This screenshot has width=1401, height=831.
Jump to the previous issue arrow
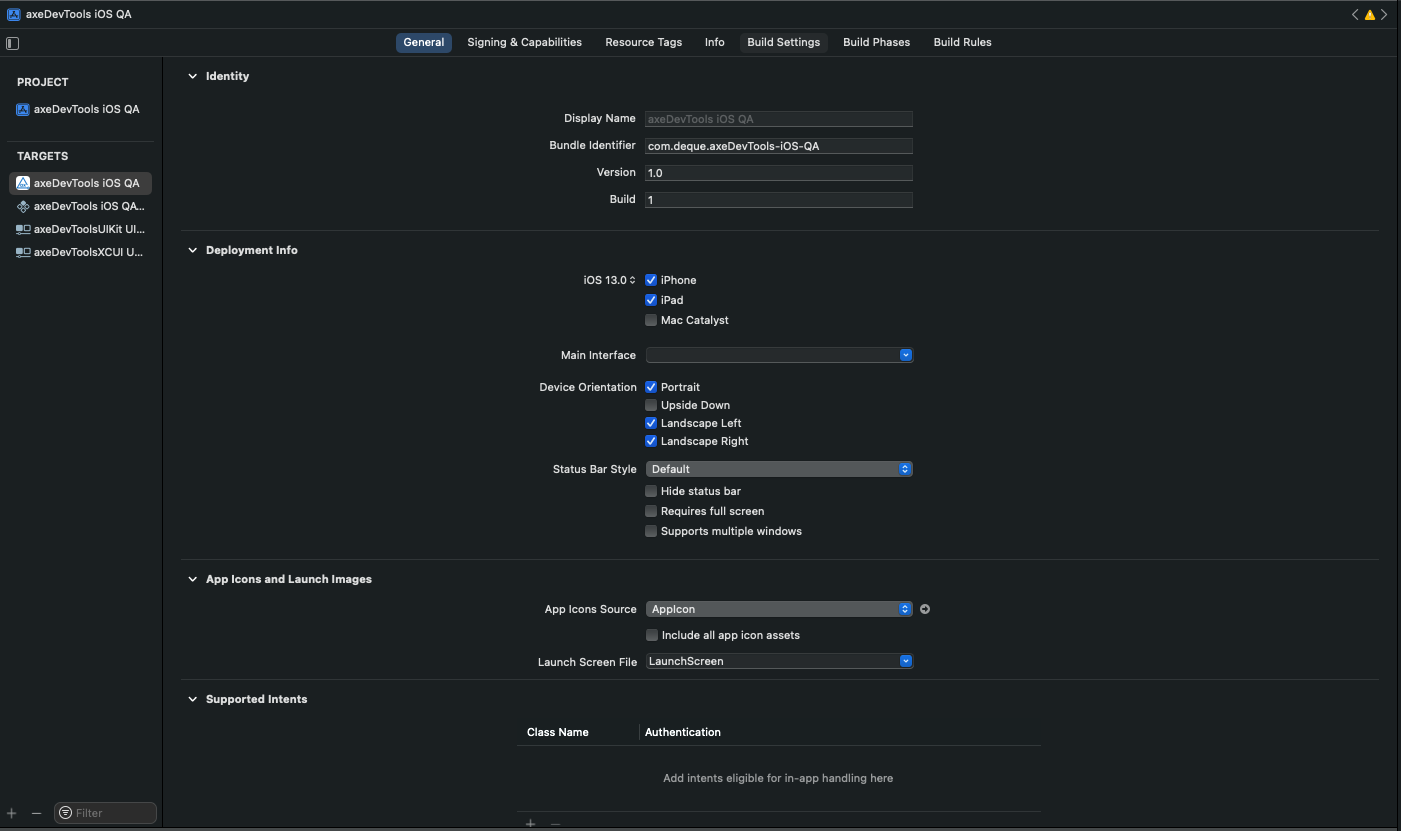point(1355,15)
